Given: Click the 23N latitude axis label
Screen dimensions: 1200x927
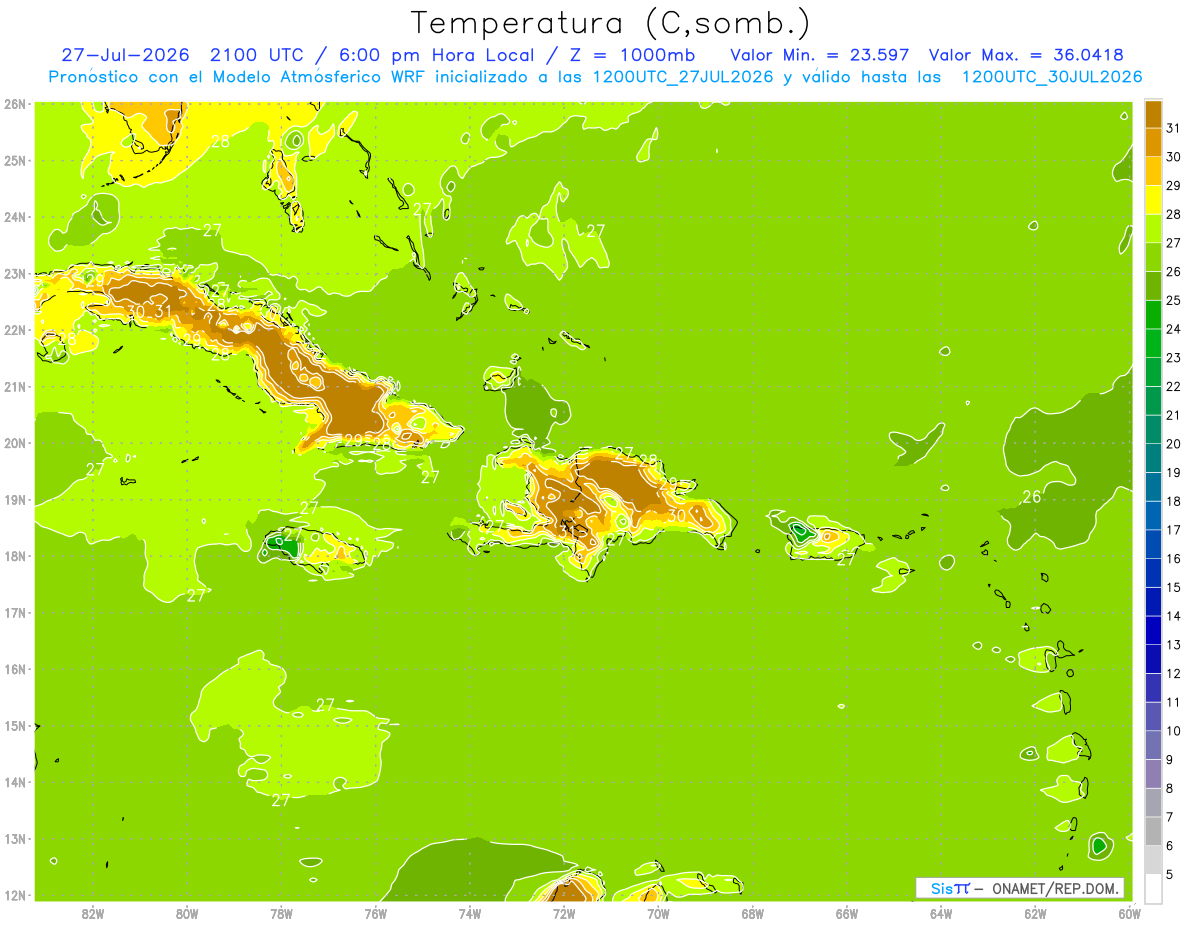Looking at the screenshot, I should coord(14,273).
